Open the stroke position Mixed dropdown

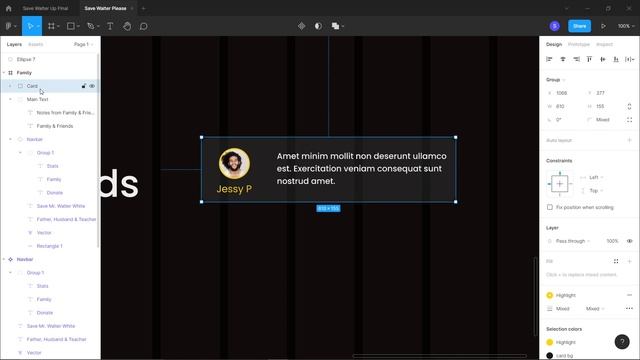[595, 309]
